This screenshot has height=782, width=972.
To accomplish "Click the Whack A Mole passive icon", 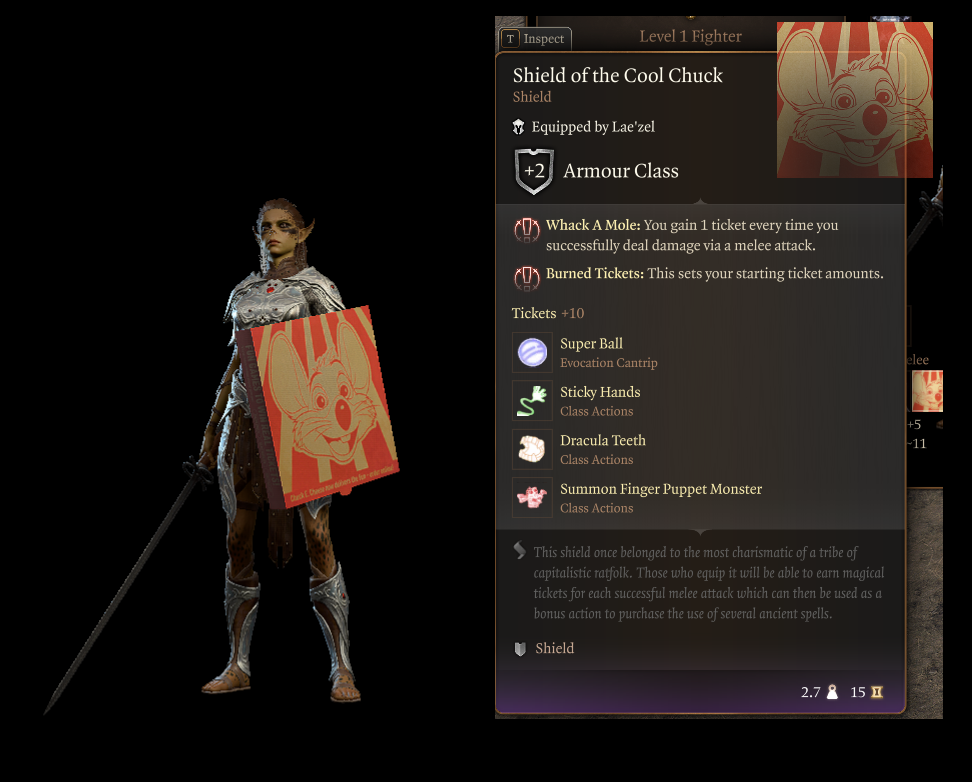I will click(526, 230).
